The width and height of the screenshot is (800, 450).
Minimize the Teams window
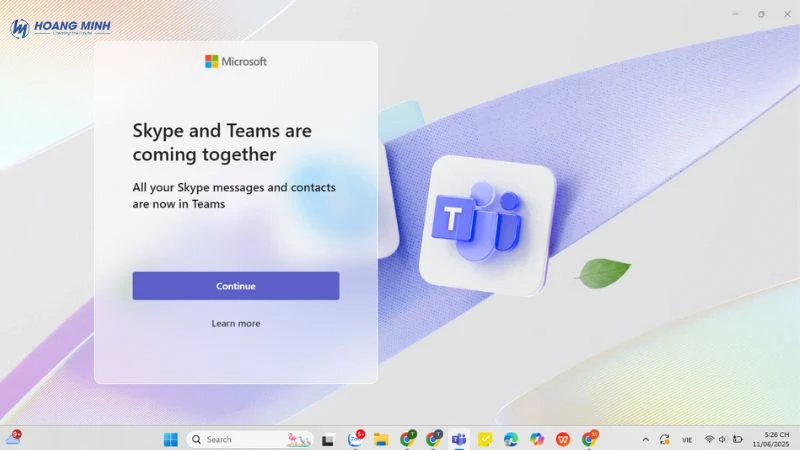(735, 14)
